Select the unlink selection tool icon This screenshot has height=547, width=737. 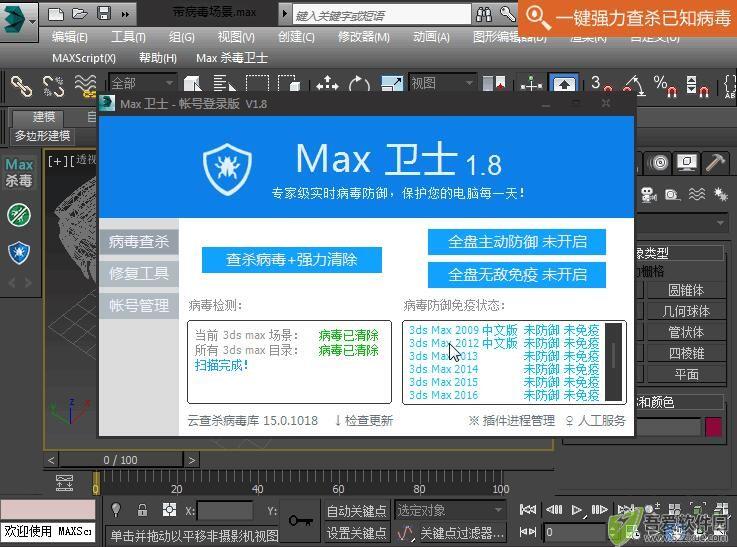(x=53, y=86)
